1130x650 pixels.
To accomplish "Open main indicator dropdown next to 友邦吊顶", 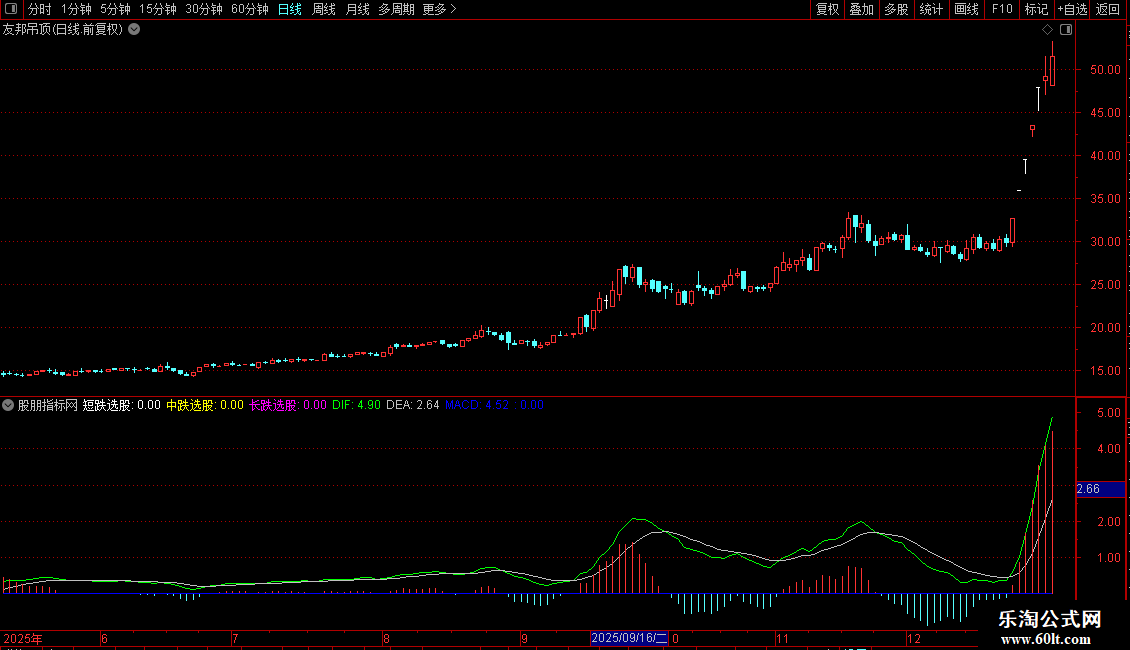I will [134, 30].
